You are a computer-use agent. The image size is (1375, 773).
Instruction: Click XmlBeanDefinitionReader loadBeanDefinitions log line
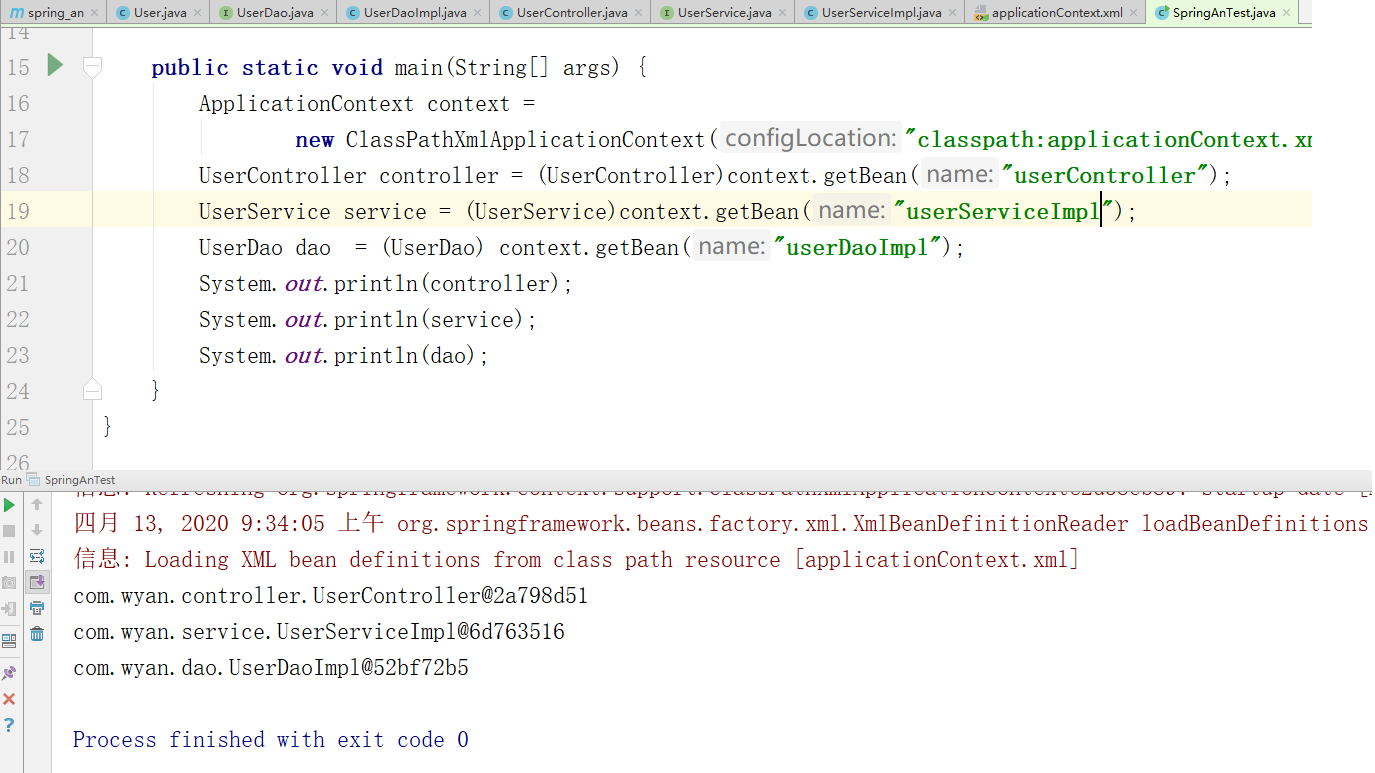click(x=721, y=524)
